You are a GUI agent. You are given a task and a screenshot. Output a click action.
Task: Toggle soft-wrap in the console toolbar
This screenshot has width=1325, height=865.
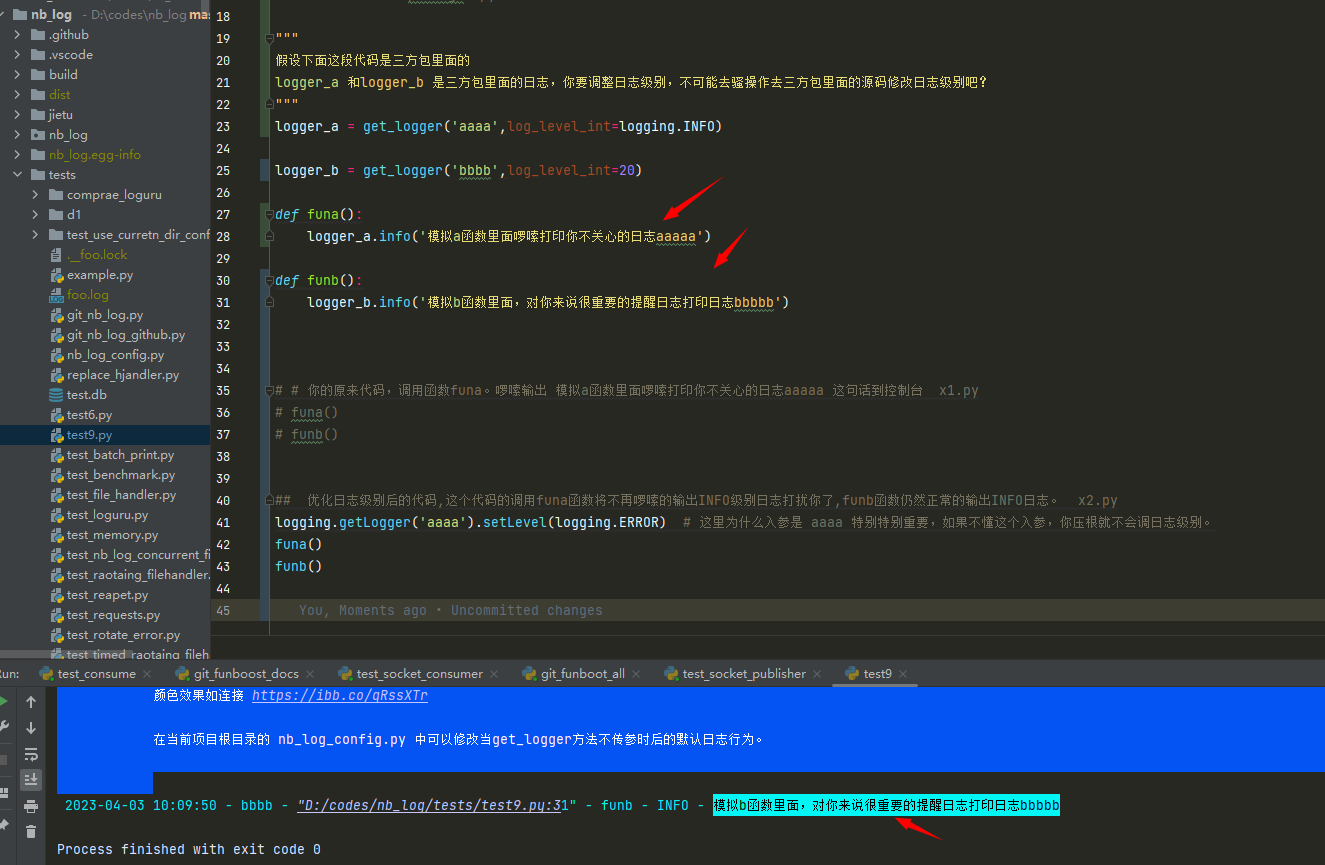pyautogui.click(x=31, y=754)
